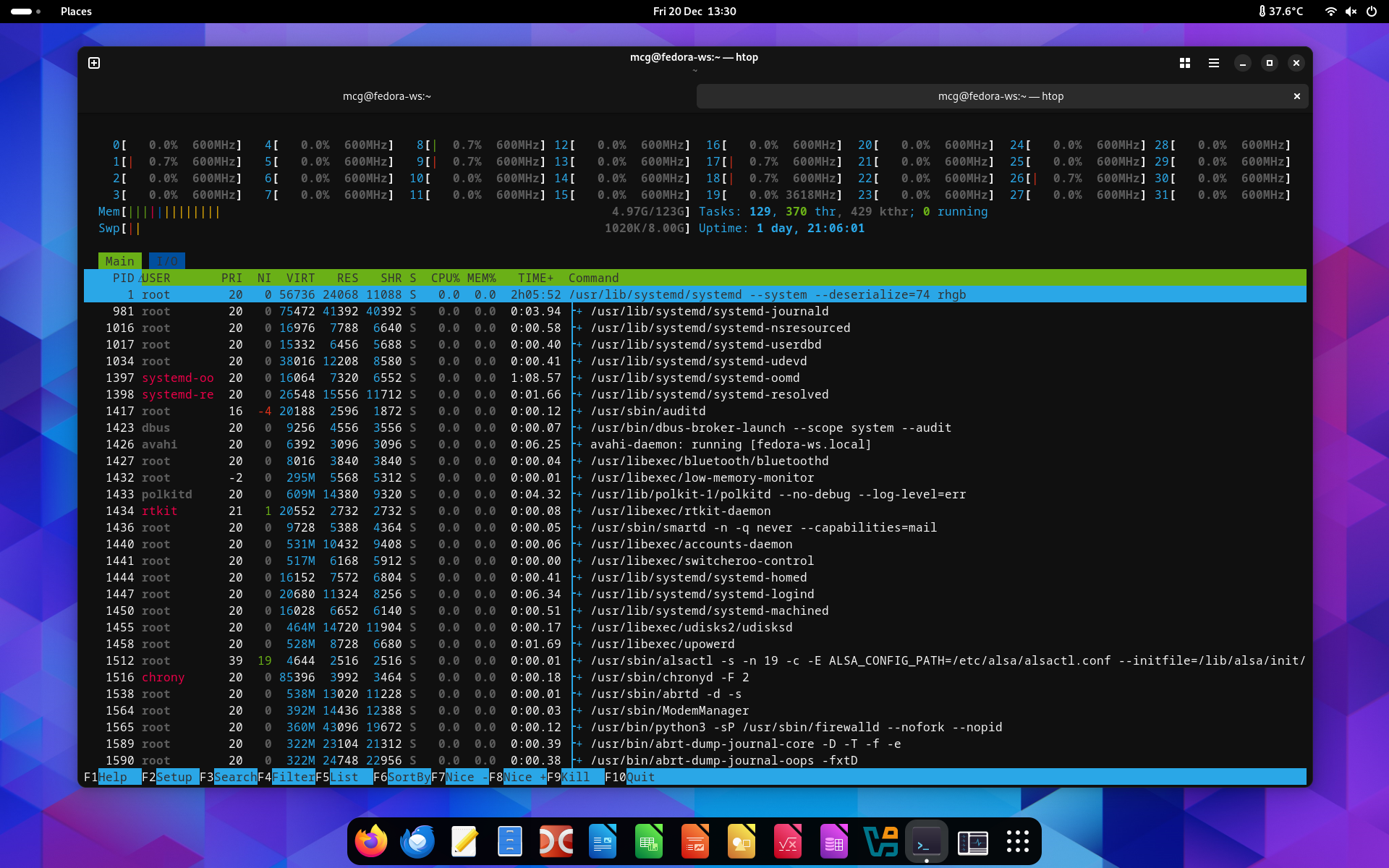This screenshot has width=1389, height=868.
Task: Click F9 Kill in function bar
Action: click(x=576, y=777)
